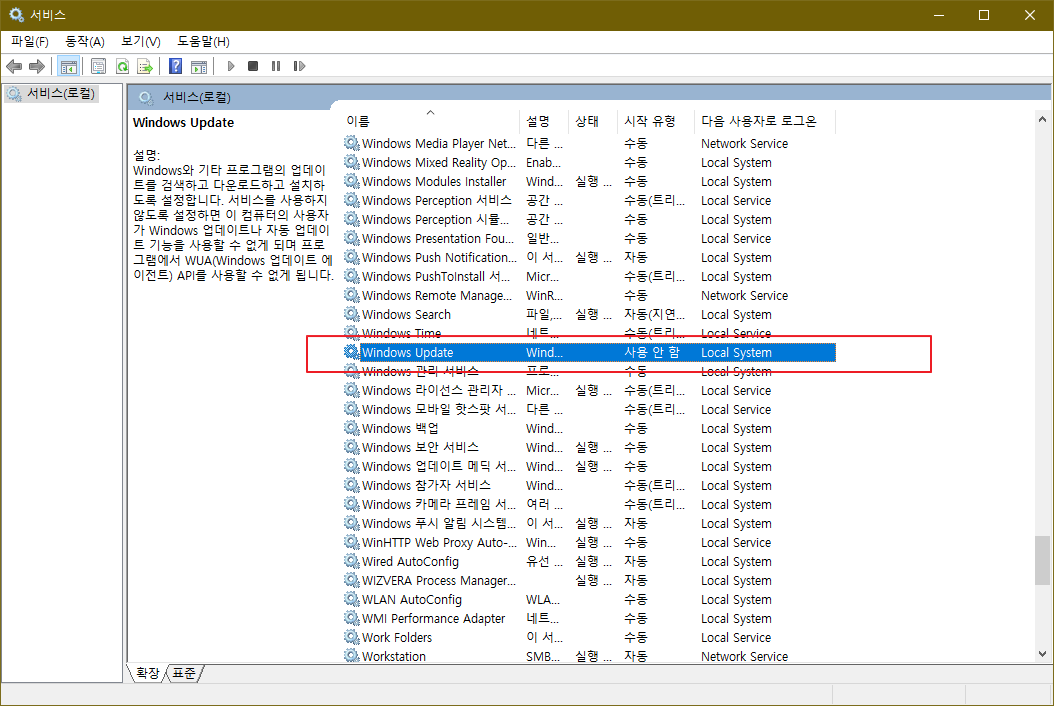Click the gear icon of Windows Time row

(352, 333)
